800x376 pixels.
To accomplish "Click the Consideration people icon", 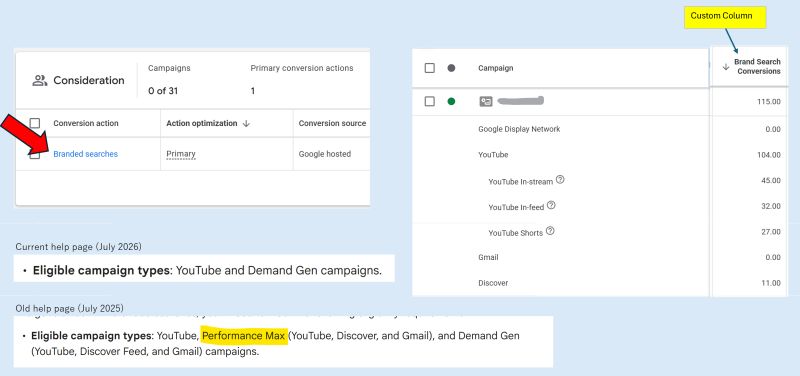I will 40,80.
